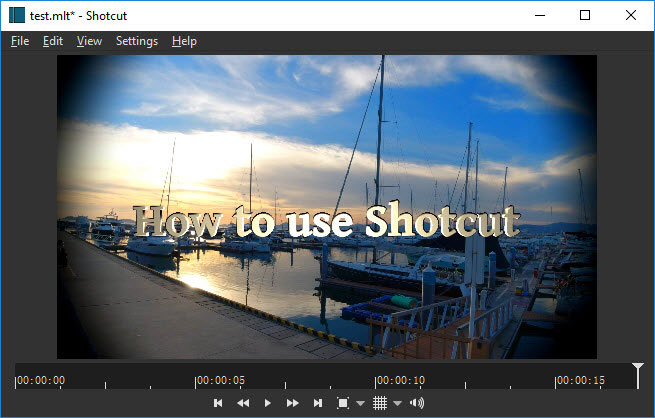The width and height of the screenshot is (655, 418).
Task: Open the Help menu
Action: pos(184,41)
